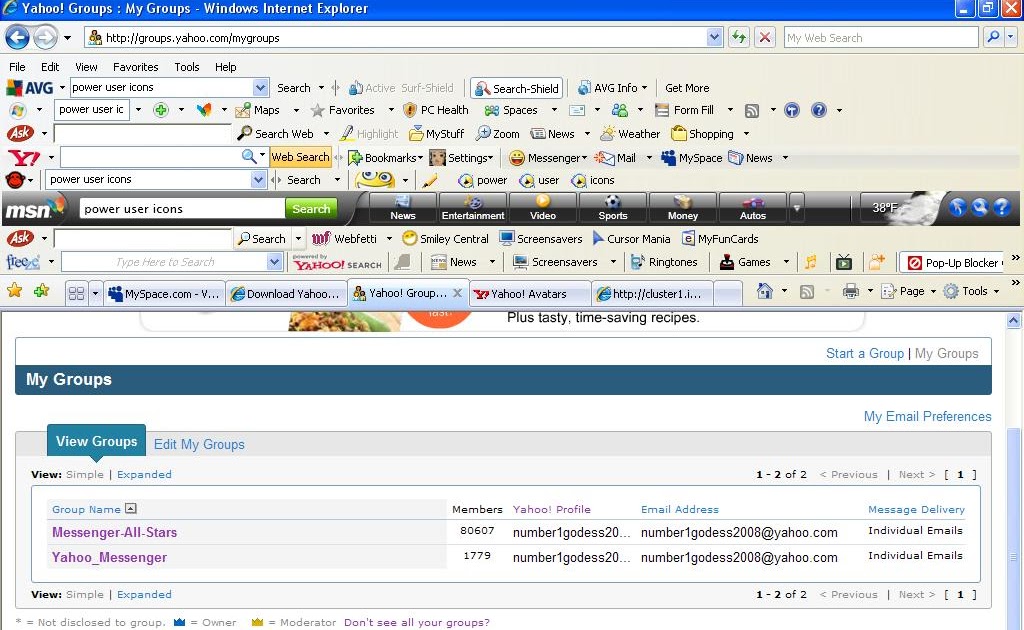Image resolution: width=1024 pixels, height=630 pixels.
Task: Open MSN Autos channel
Action: [x=752, y=208]
